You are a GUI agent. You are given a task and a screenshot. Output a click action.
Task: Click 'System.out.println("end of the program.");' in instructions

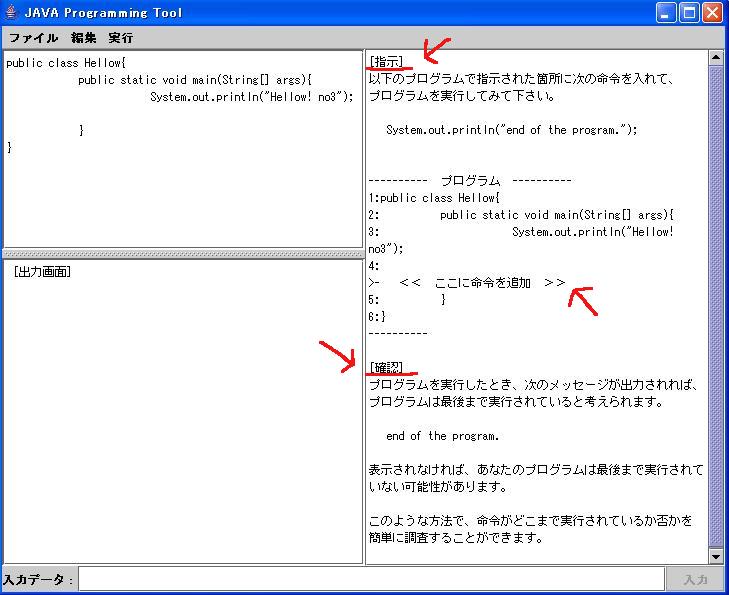click(x=511, y=130)
